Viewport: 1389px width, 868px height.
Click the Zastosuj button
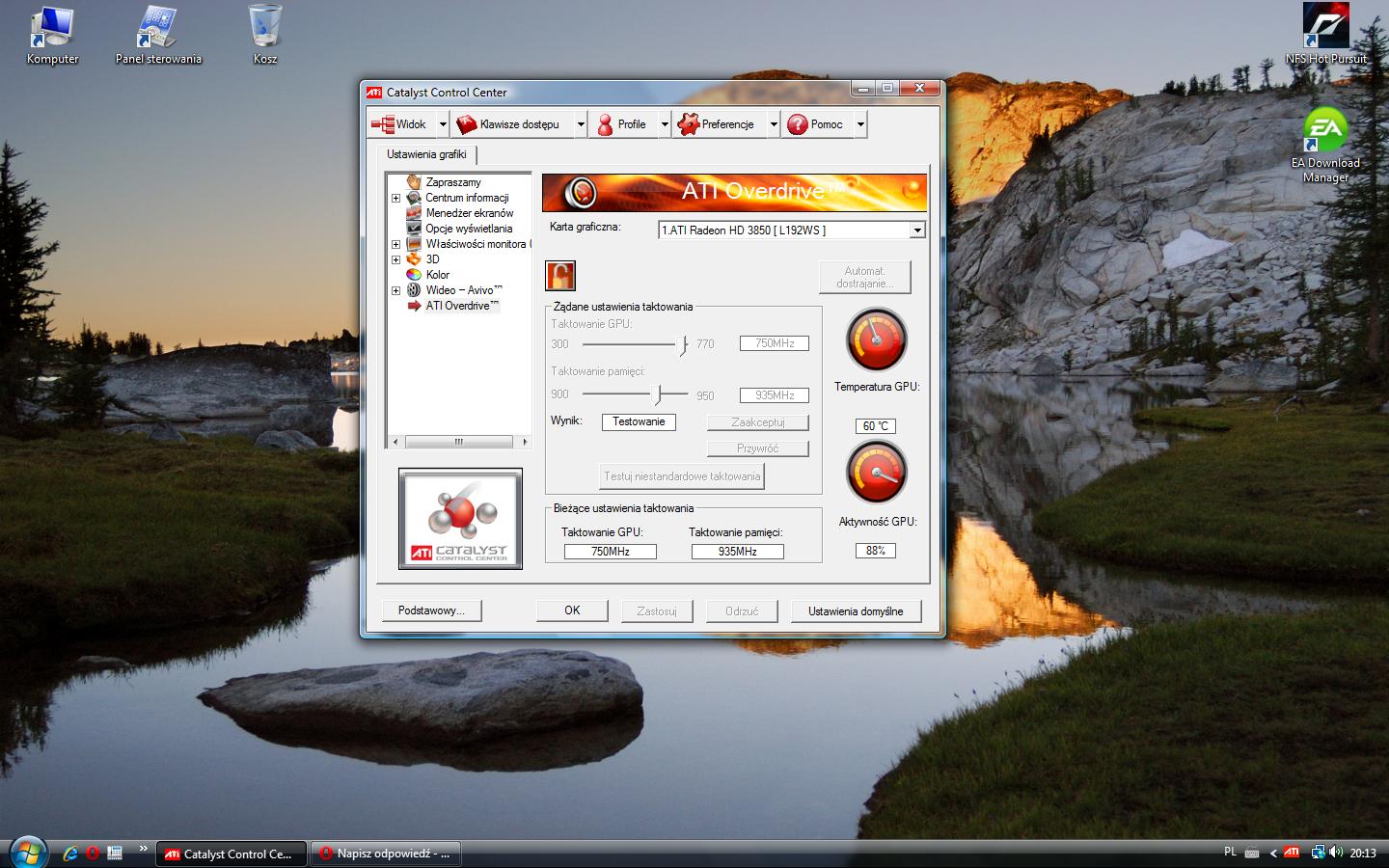coord(657,611)
